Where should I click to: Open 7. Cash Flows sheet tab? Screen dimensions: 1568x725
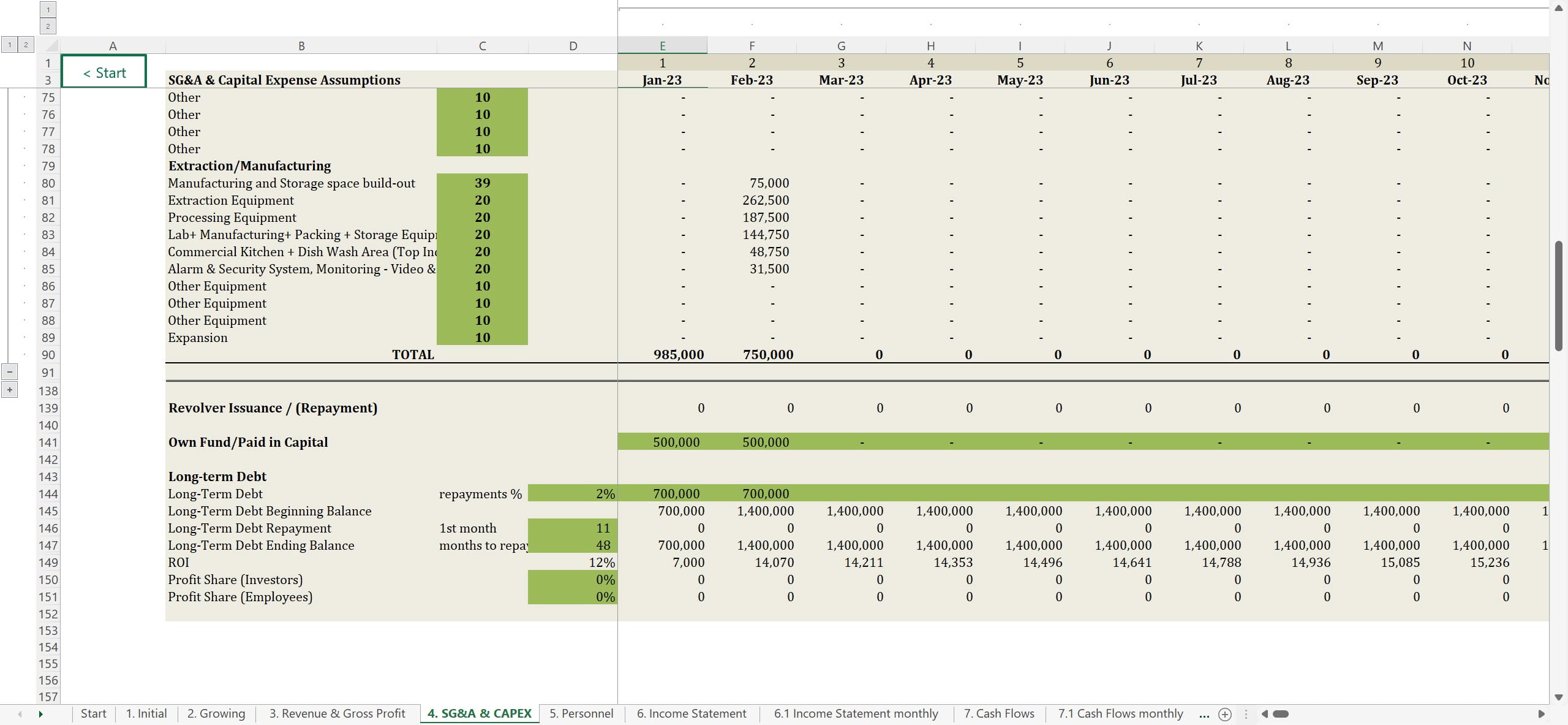click(x=998, y=713)
